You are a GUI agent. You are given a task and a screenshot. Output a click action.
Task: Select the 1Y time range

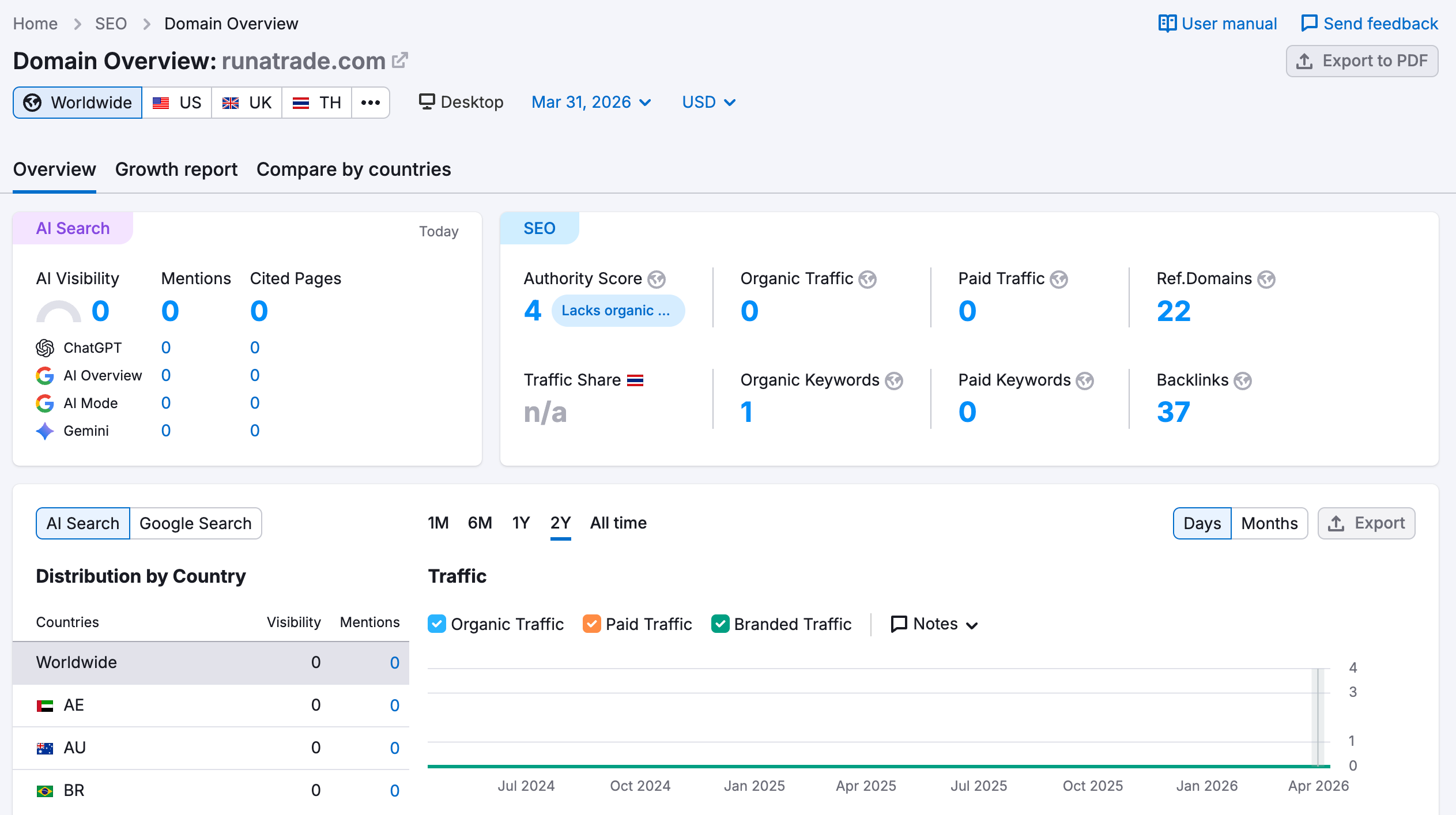(x=521, y=523)
